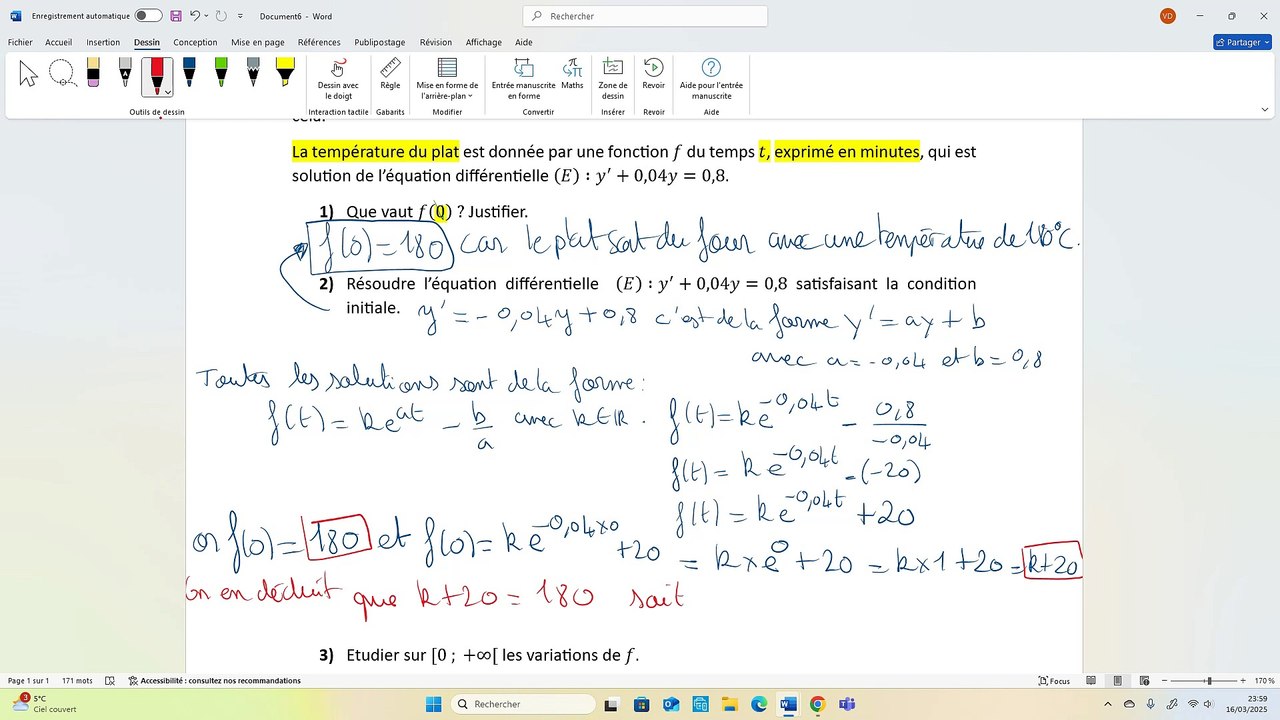Open Microsoft Teams from taskbar
The width and height of the screenshot is (1280, 720).
(846, 704)
